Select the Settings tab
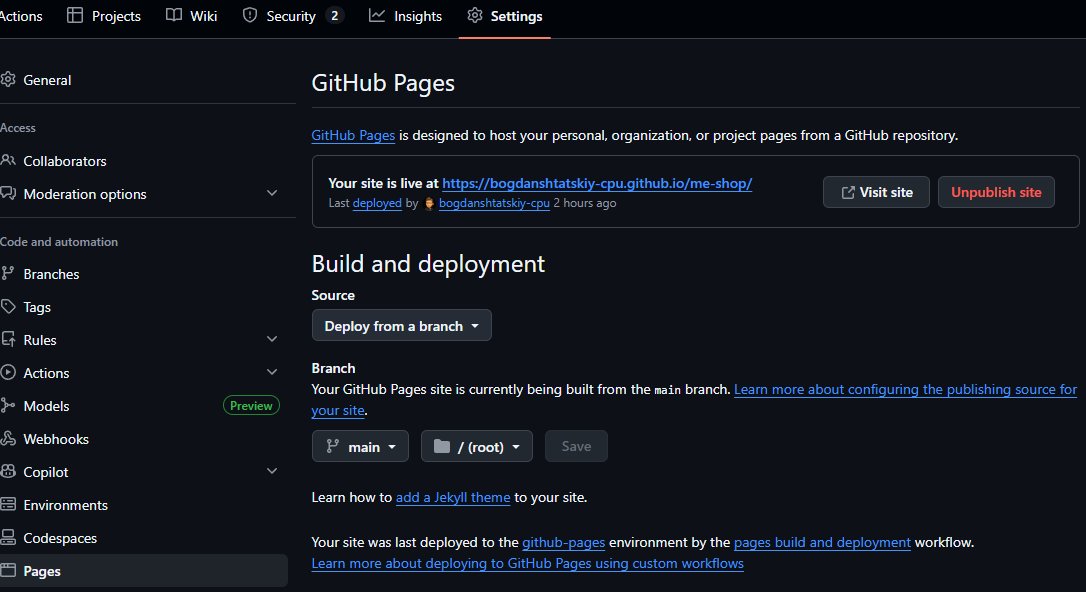1086x592 pixels. click(505, 16)
